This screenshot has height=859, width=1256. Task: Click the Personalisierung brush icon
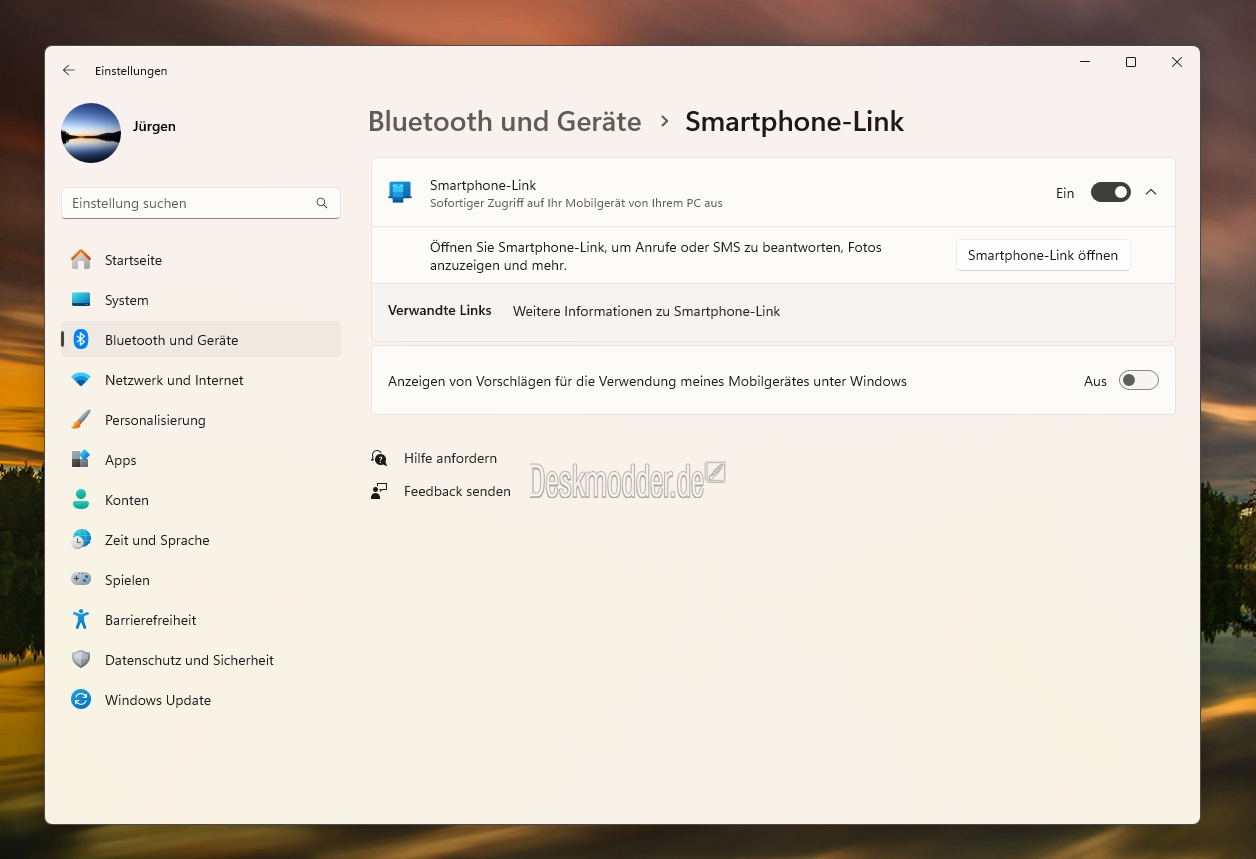[81, 420]
